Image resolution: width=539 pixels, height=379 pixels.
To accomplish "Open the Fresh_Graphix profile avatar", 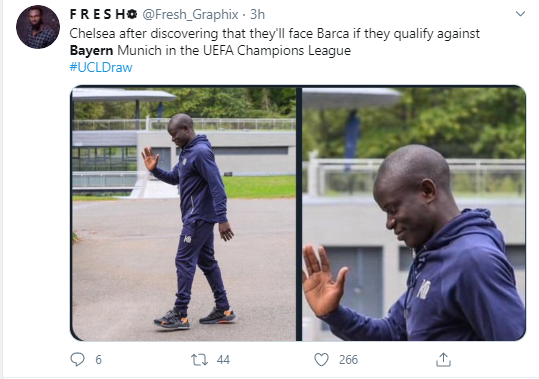I will click(38, 27).
